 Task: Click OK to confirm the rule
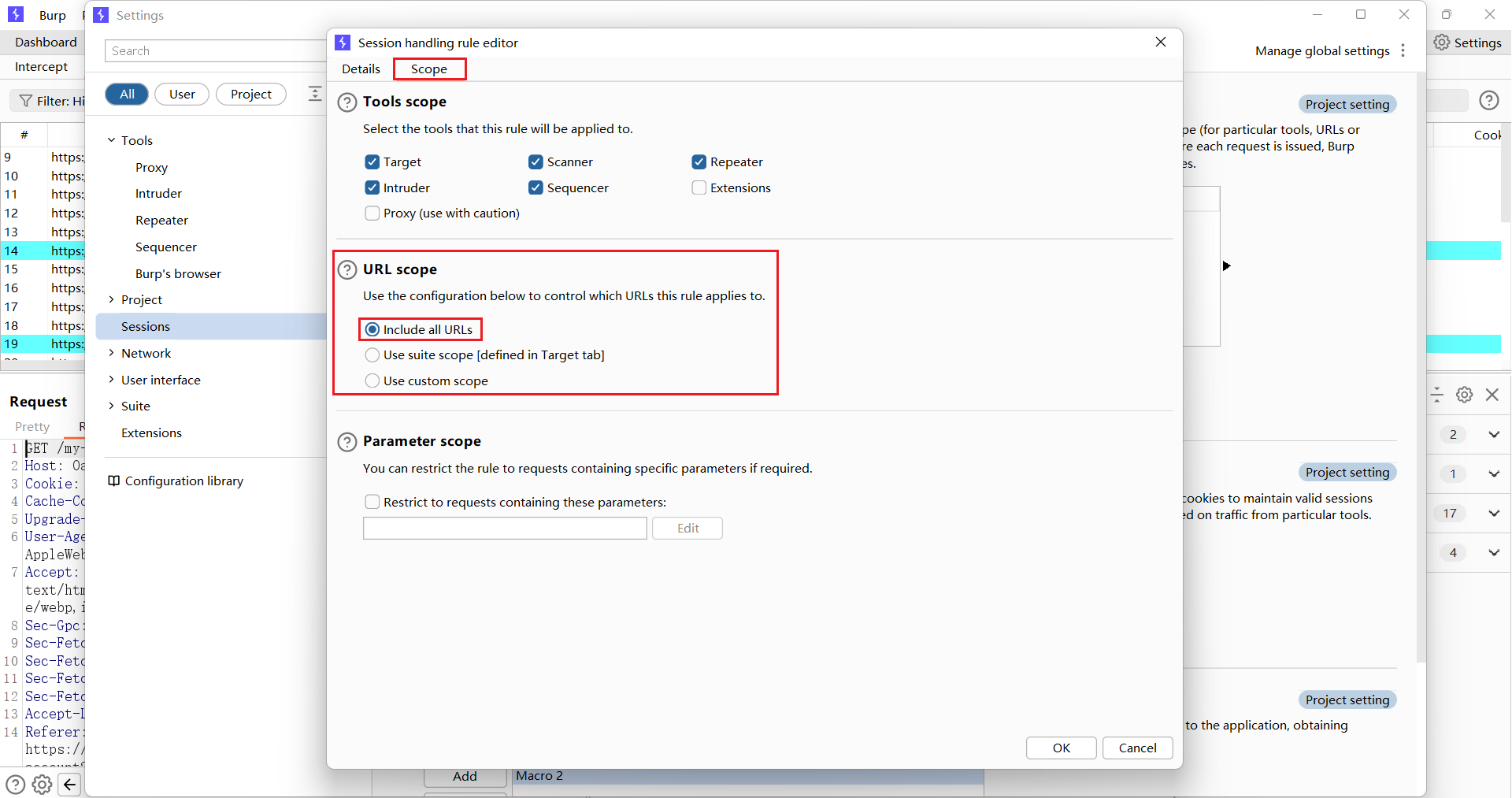click(1061, 748)
